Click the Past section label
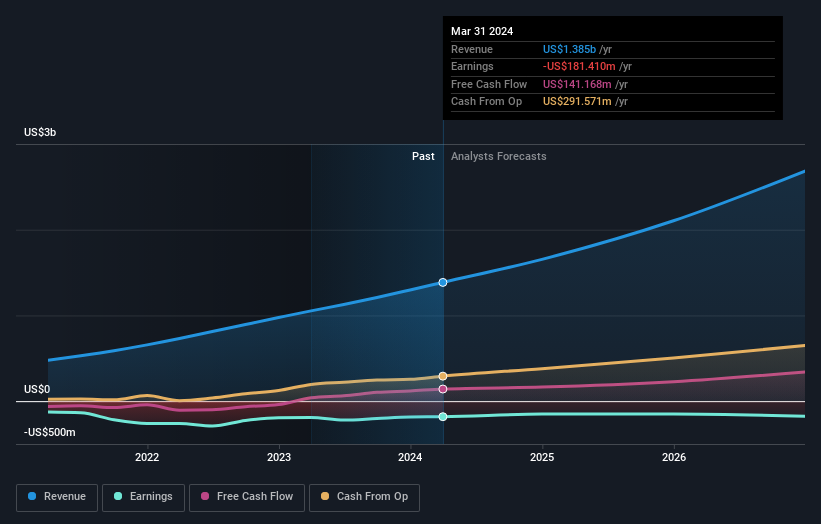Viewport: 821px width, 524px height. coord(423,156)
